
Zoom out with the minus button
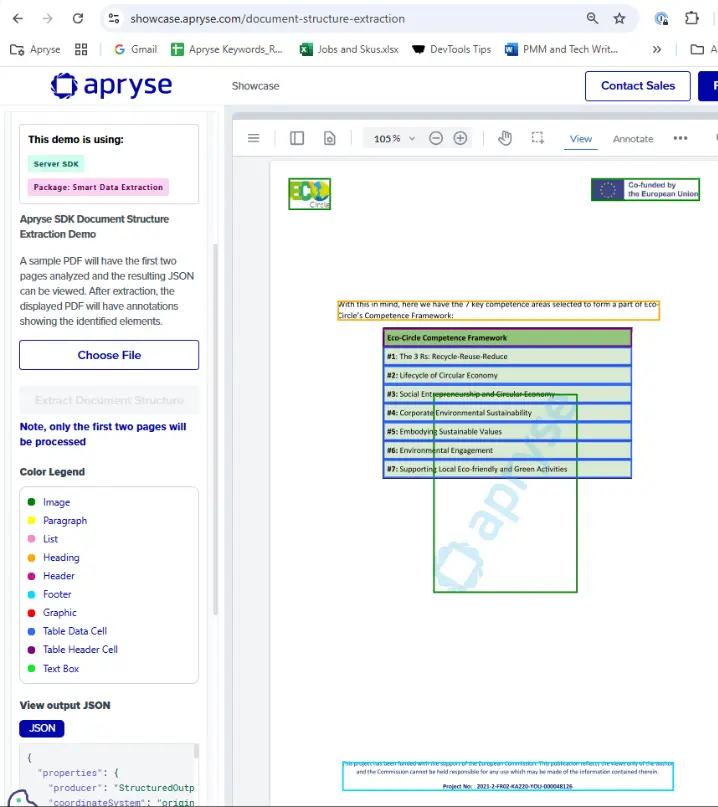[x=435, y=138]
